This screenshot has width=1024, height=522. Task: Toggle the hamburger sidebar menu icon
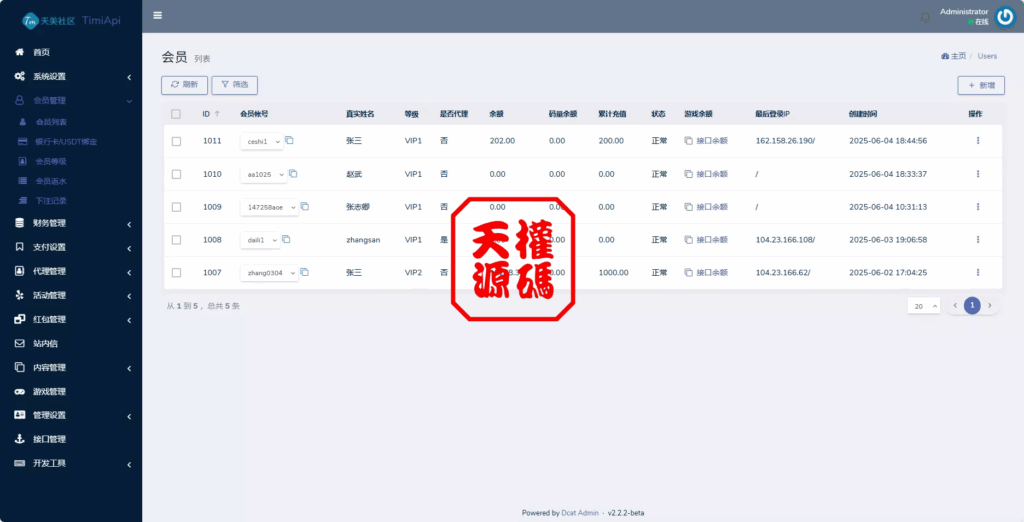pyautogui.click(x=157, y=16)
